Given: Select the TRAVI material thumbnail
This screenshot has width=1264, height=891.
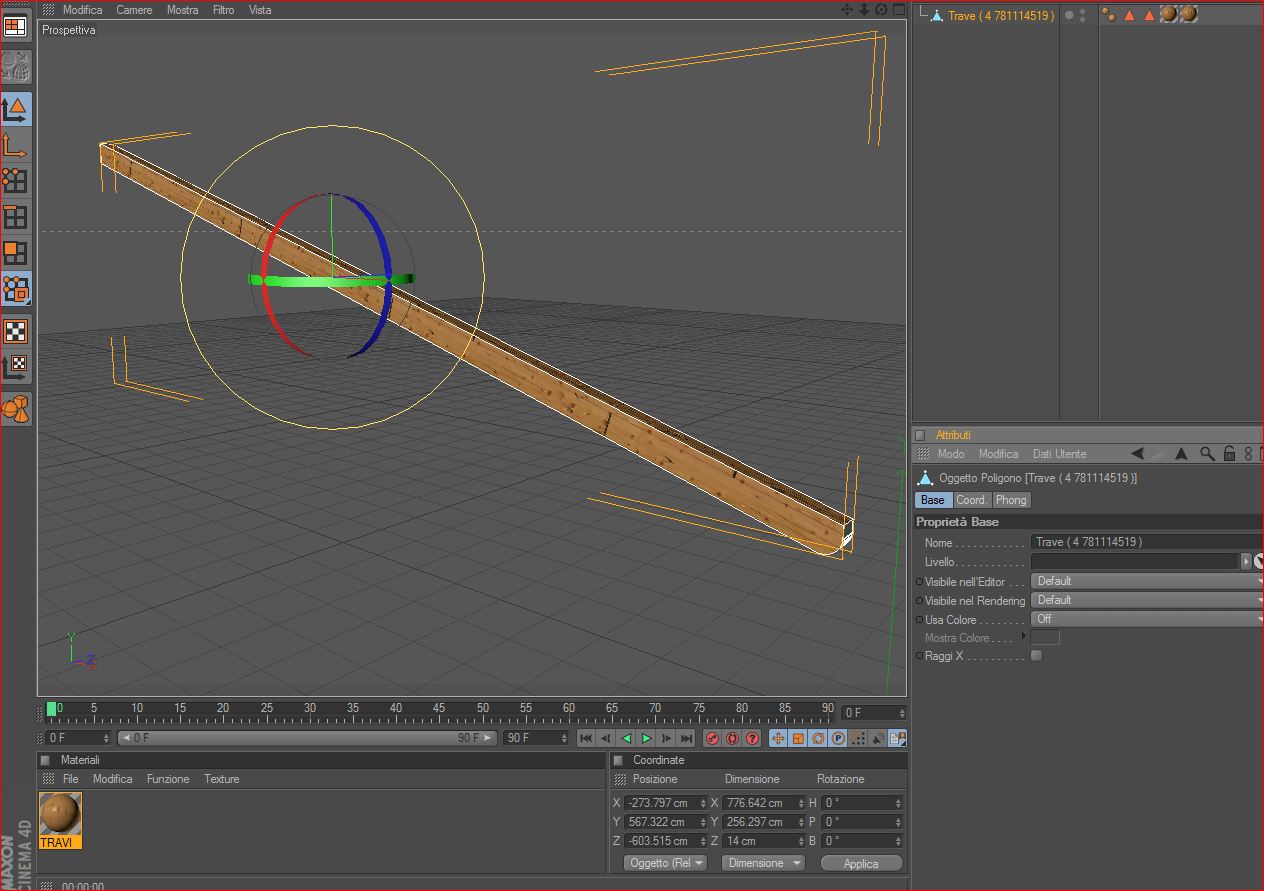Looking at the screenshot, I should [x=60, y=820].
